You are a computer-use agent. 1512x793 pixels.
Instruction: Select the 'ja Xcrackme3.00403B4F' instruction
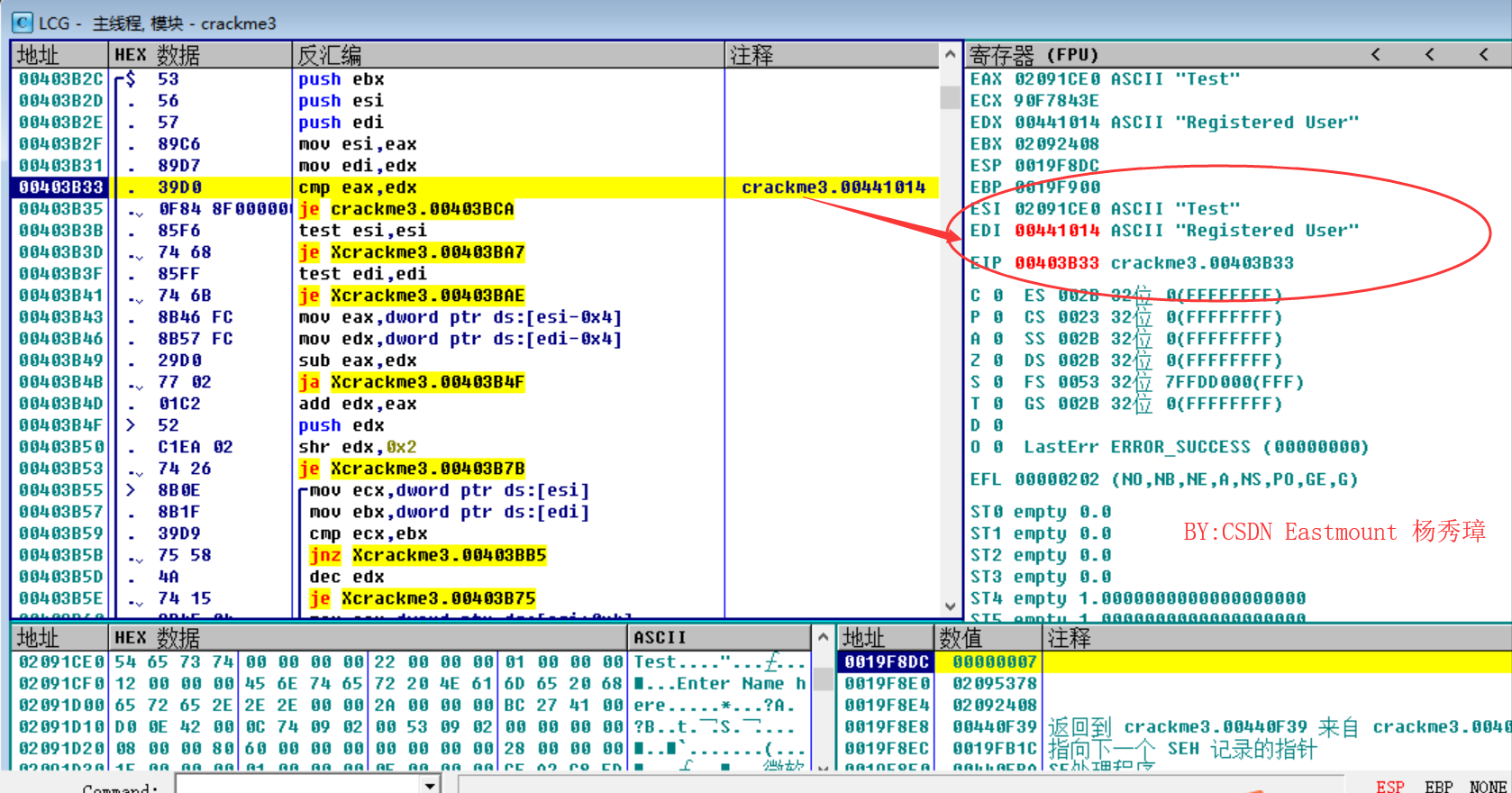412,382
